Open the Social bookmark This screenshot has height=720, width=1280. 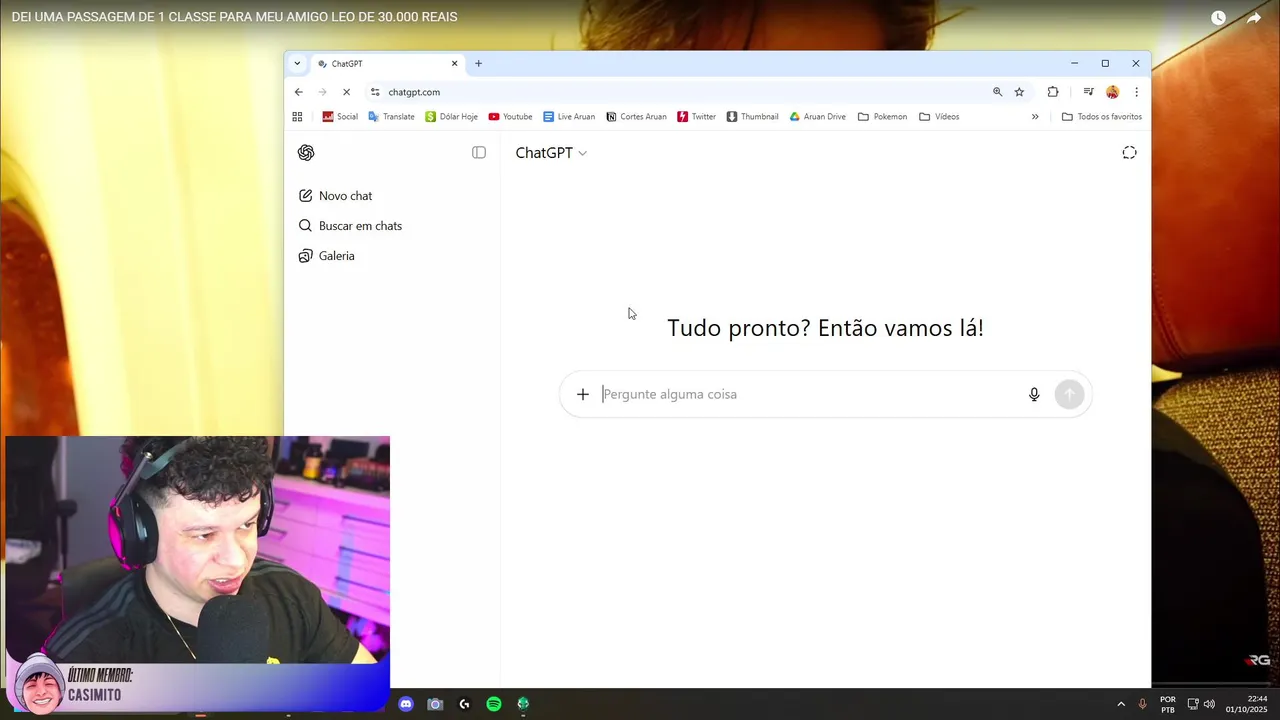coord(339,117)
